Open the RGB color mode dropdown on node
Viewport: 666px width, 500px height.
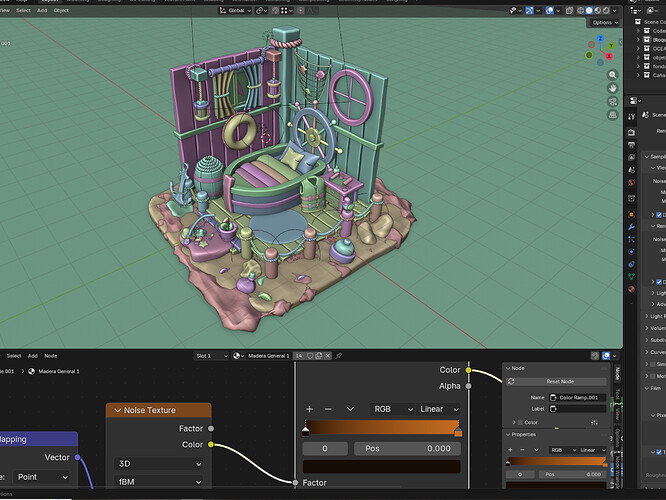coord(392,409)
